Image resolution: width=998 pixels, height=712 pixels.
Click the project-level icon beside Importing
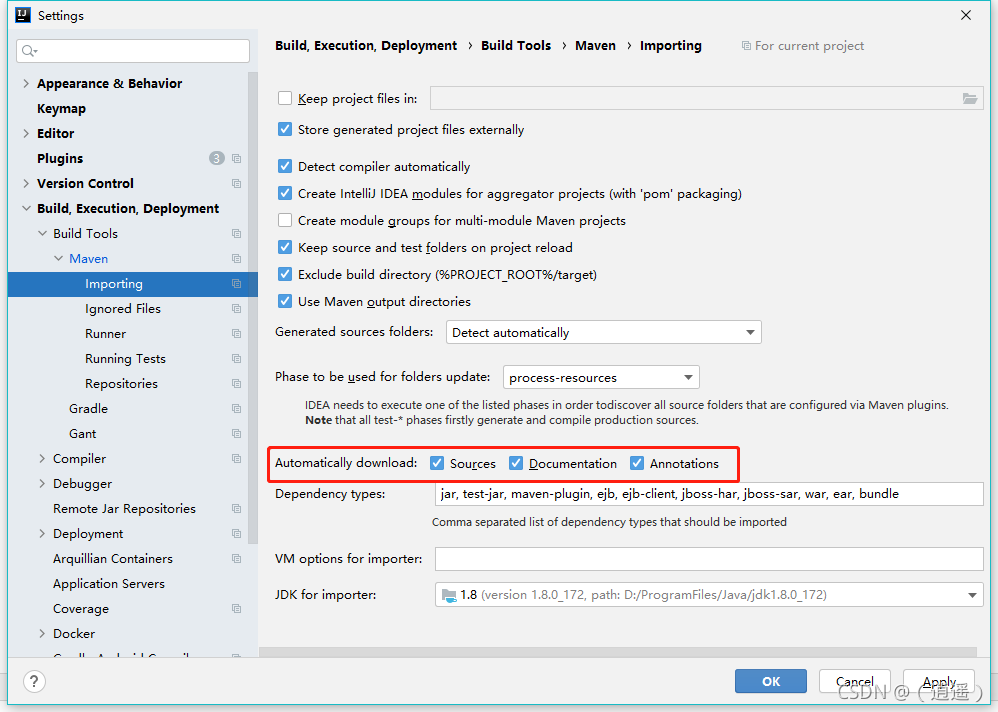(237, 284)
